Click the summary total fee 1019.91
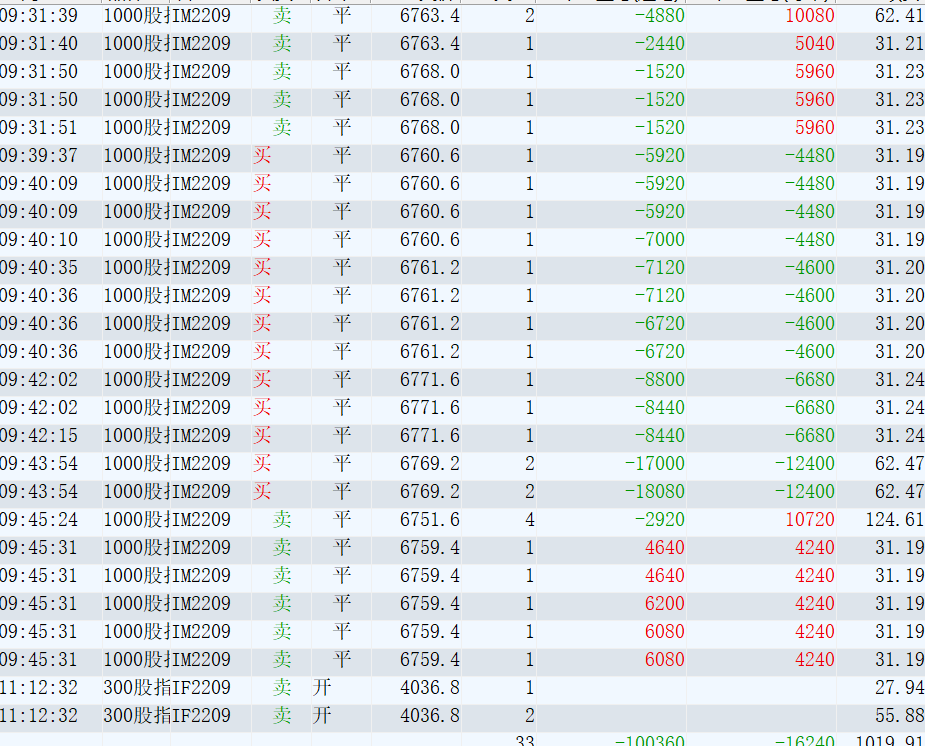 click(x=890, y=741)
